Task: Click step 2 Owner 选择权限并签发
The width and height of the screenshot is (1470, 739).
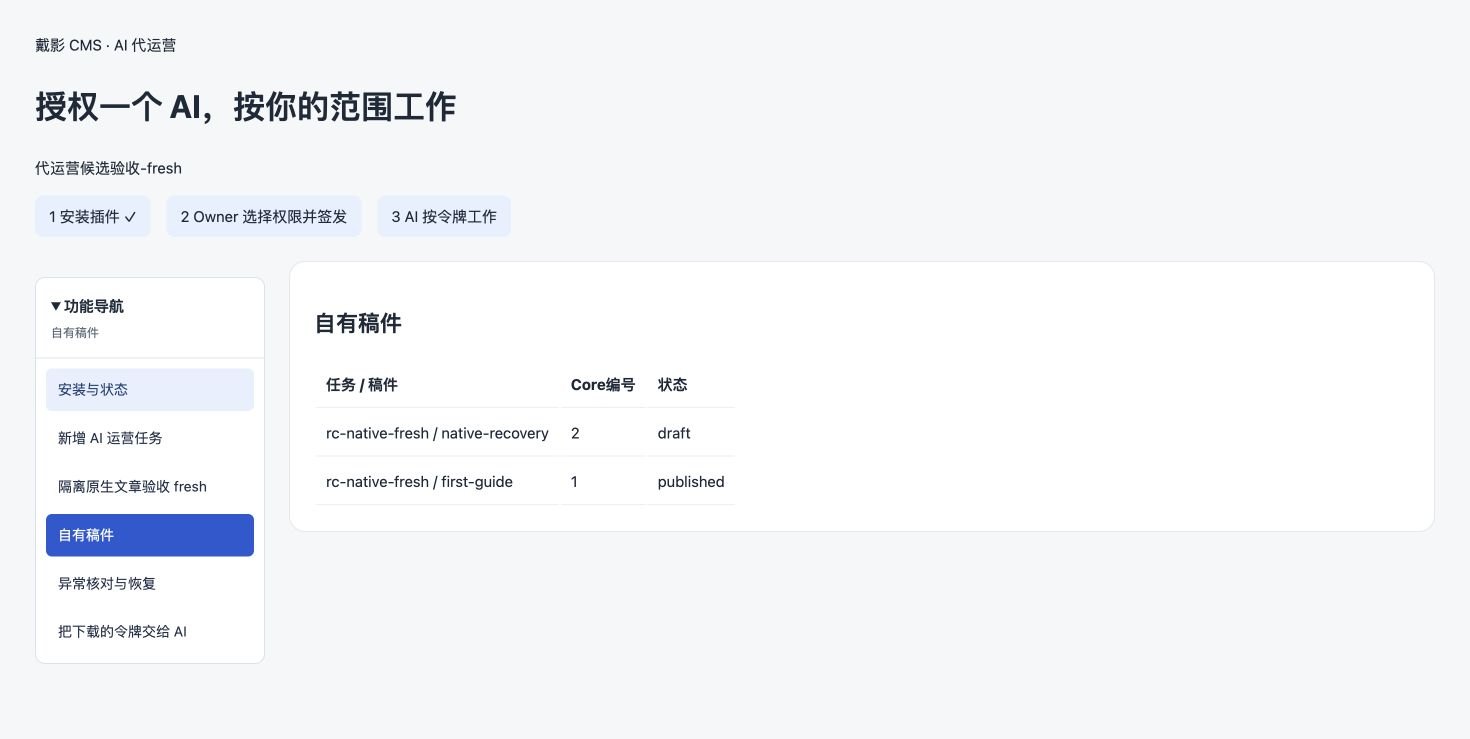Action: [264, 216]
